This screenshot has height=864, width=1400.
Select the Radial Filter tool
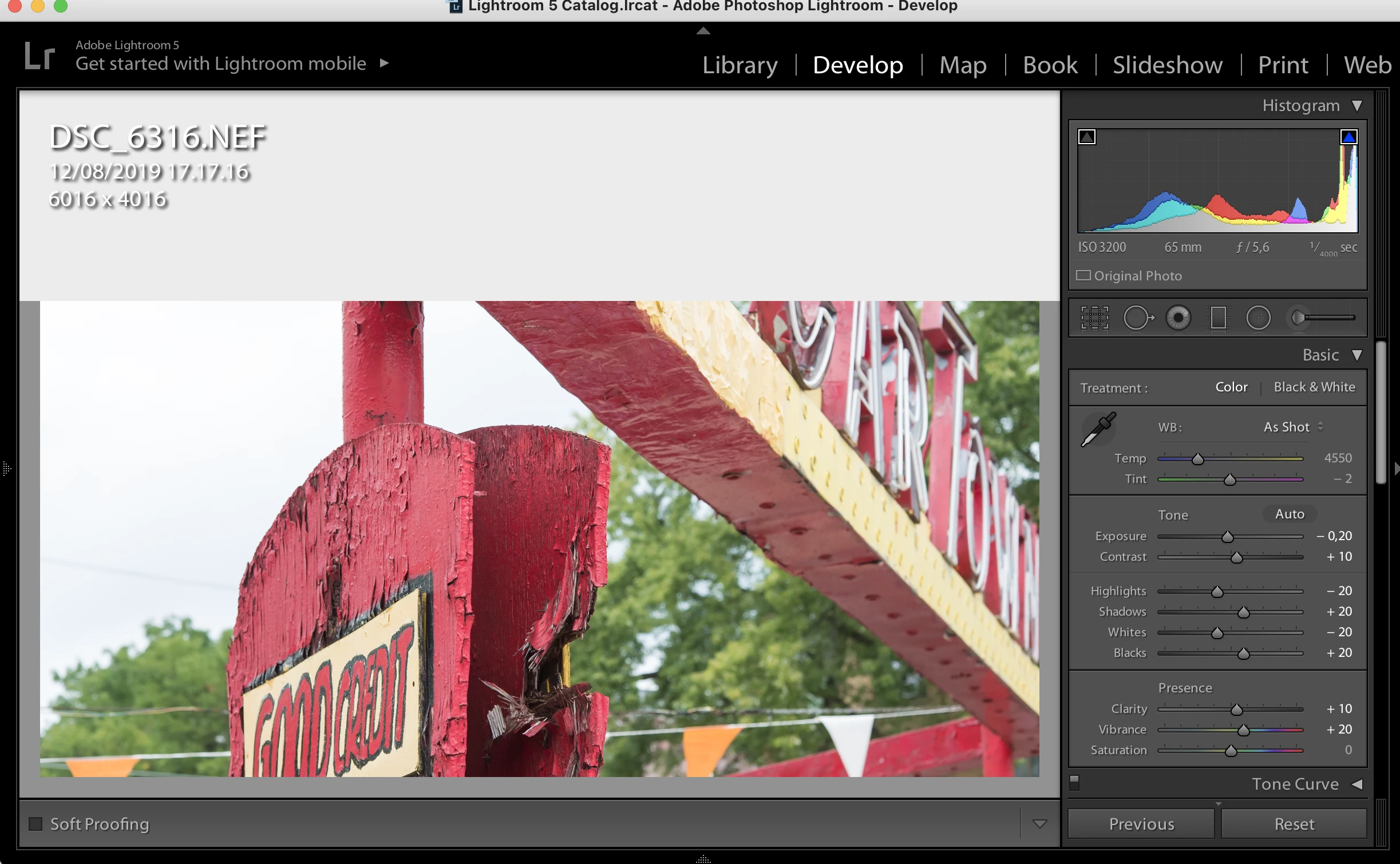pos(1258,318)
